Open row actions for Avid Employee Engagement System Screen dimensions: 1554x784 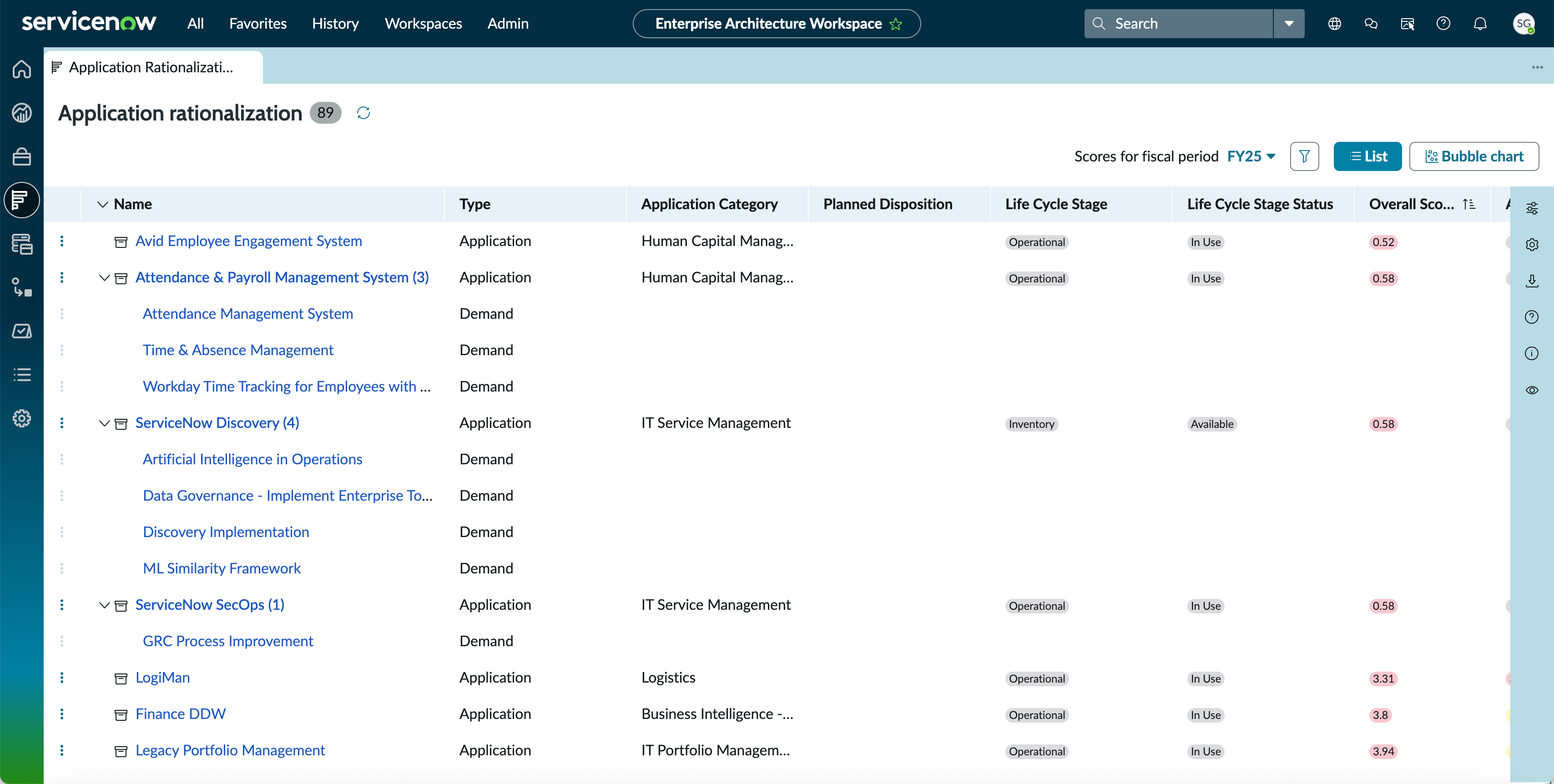(x=61, y=241)
